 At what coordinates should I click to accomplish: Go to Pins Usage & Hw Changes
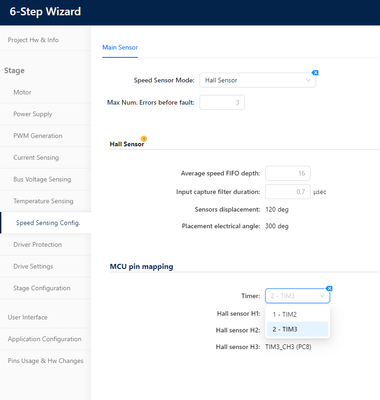[45, 361]
